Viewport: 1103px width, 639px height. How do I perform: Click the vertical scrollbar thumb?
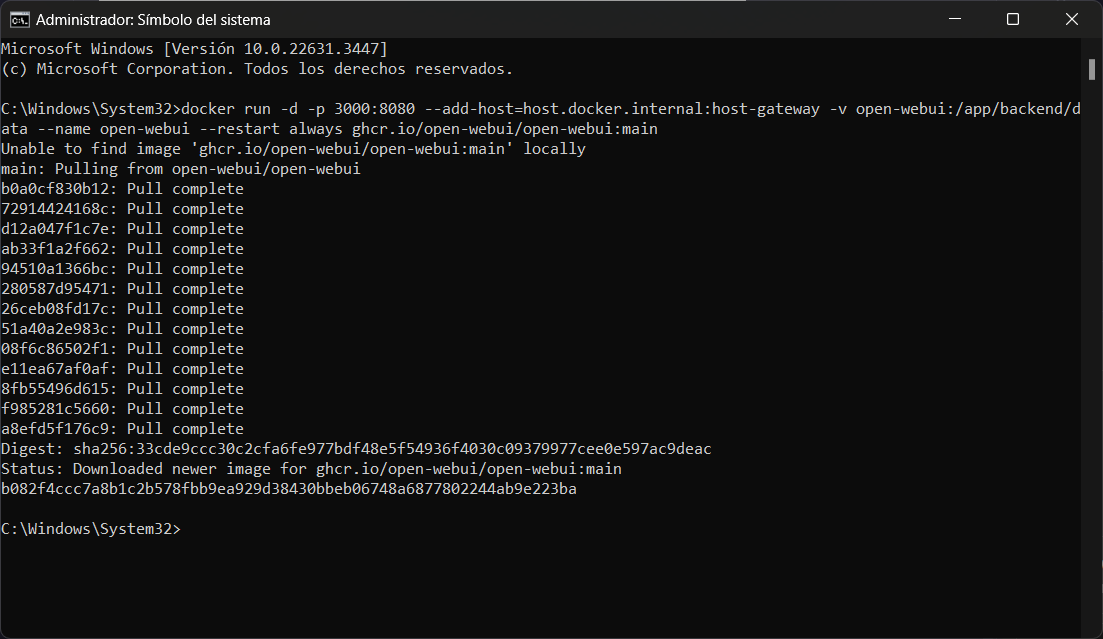[1092, 68]
